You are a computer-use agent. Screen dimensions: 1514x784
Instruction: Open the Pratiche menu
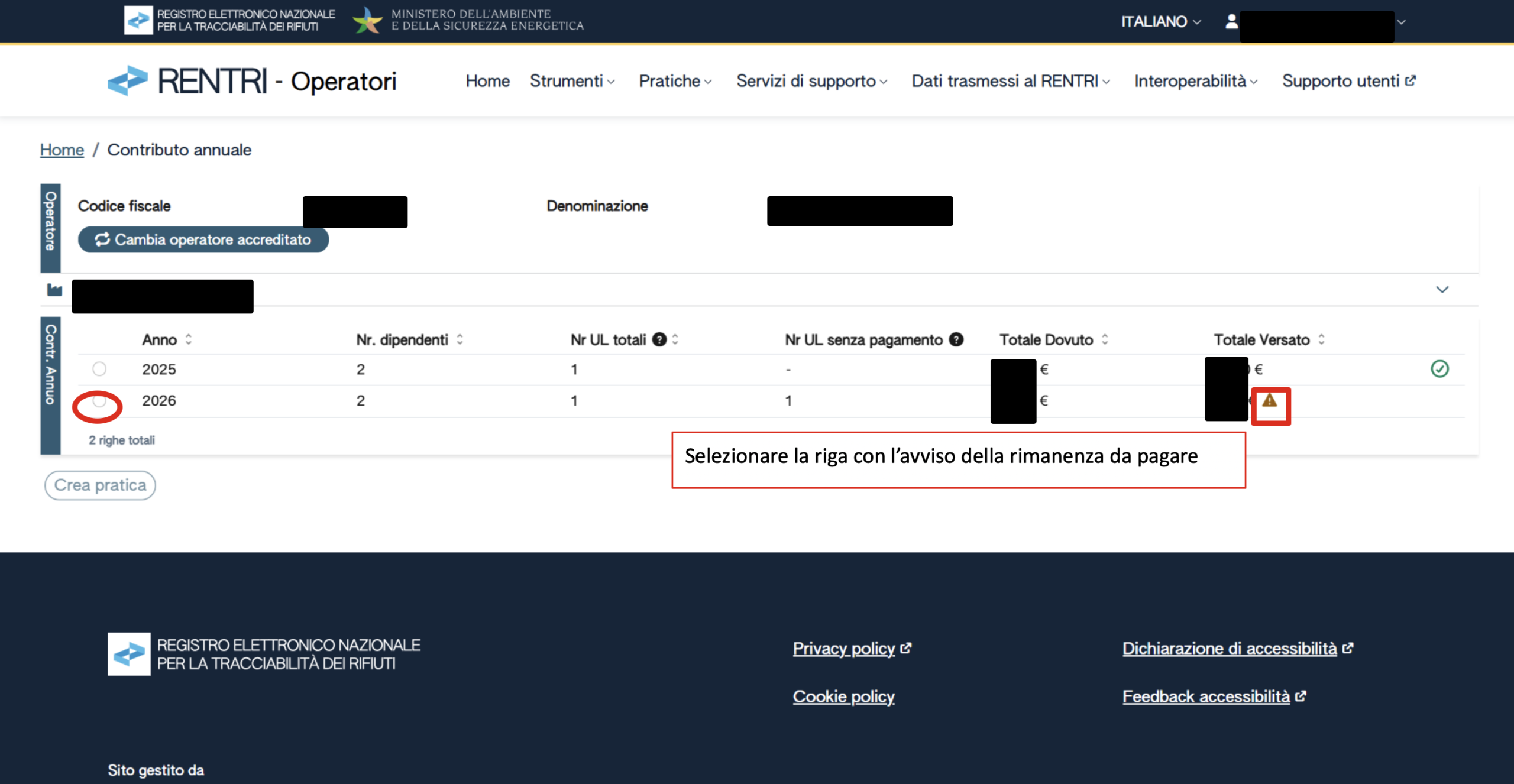pos(675,81)
